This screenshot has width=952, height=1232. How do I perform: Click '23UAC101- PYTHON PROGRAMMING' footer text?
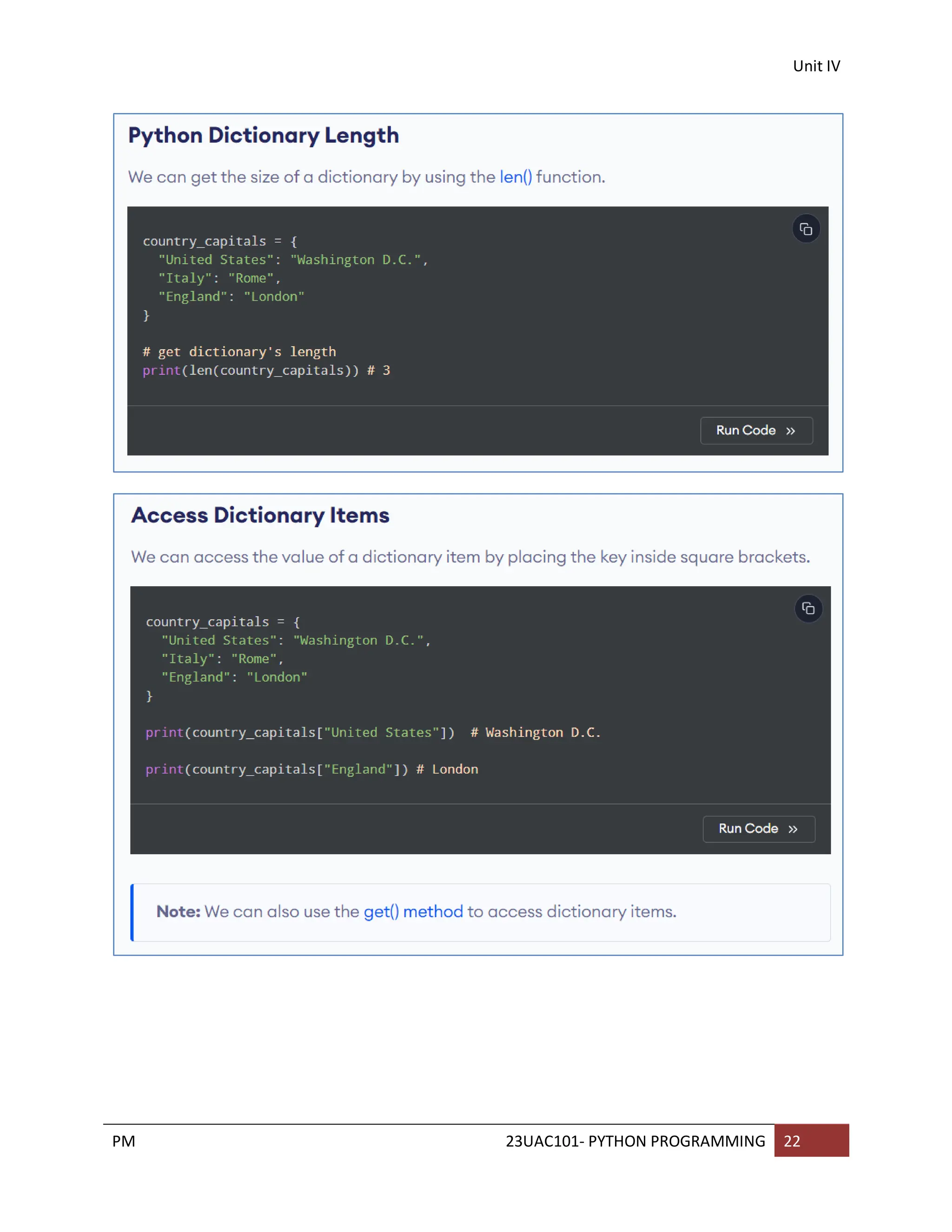(635, 1141)
